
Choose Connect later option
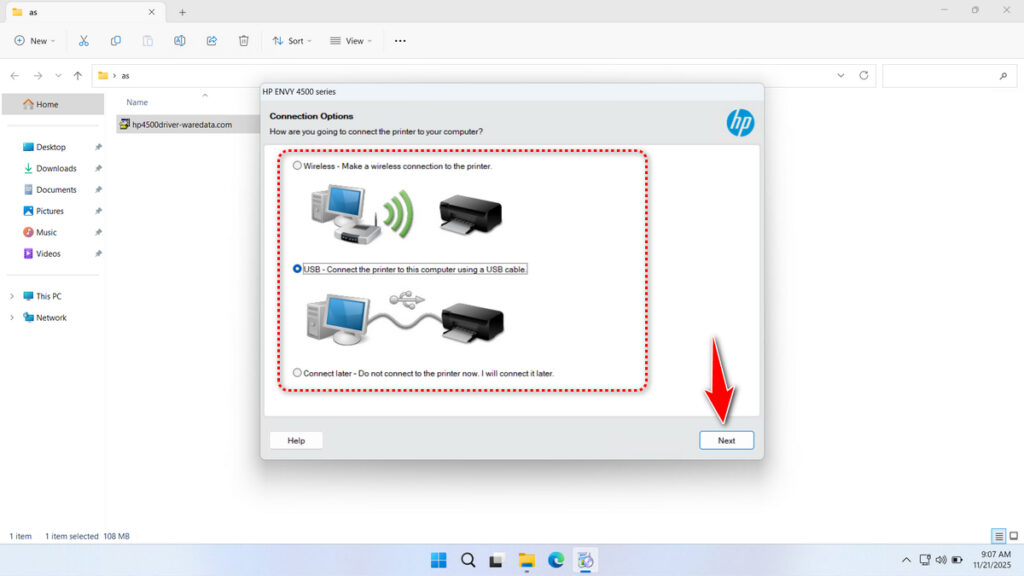(297, 372)
